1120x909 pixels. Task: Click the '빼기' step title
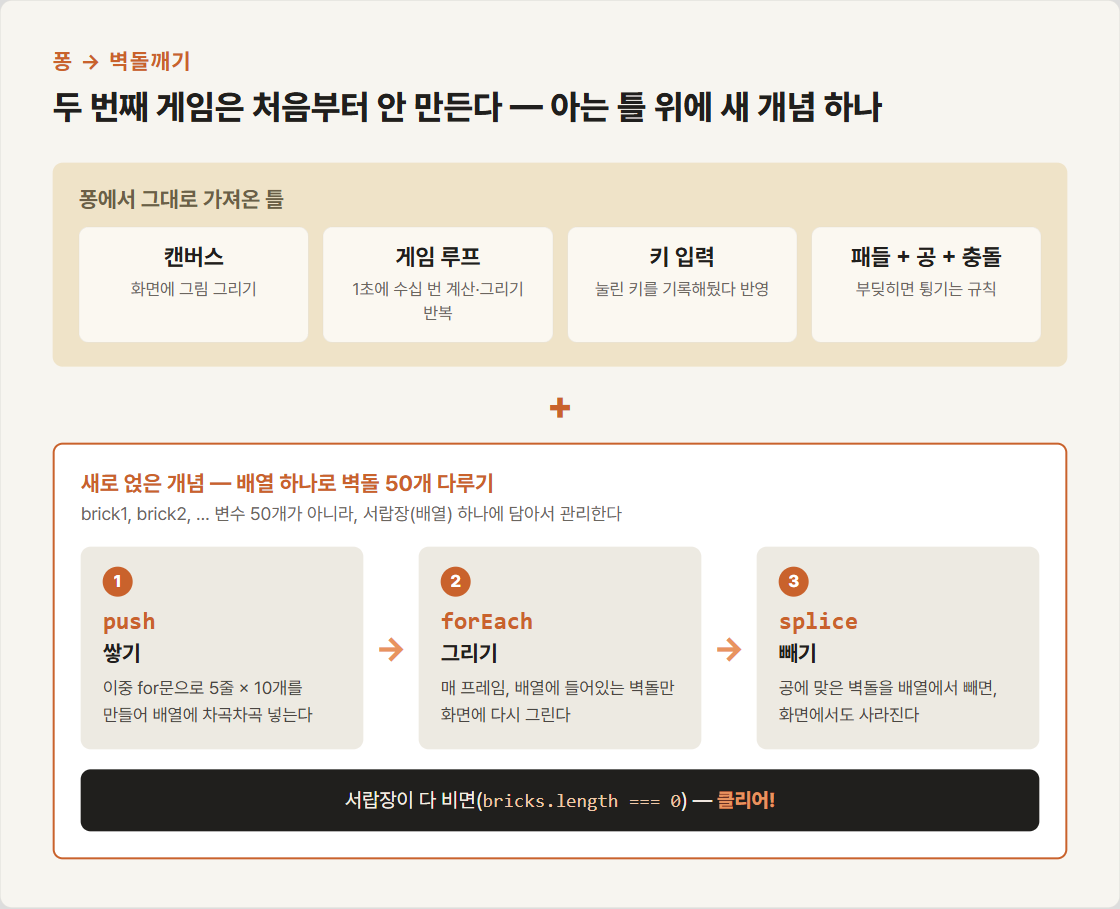tap(797, 653)
